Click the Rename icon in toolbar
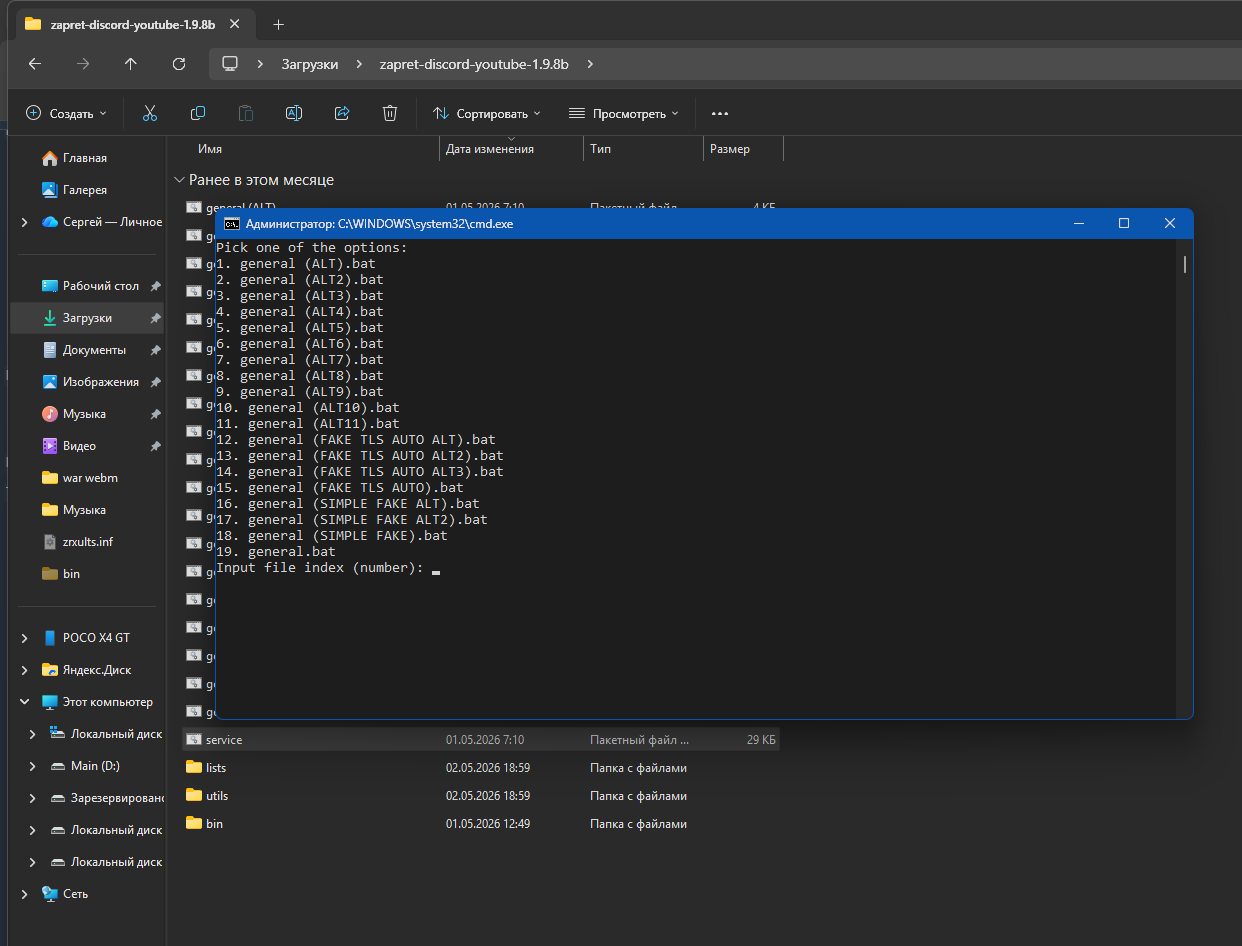Viewport: 1242px width, 946px height. coord(294,113)
